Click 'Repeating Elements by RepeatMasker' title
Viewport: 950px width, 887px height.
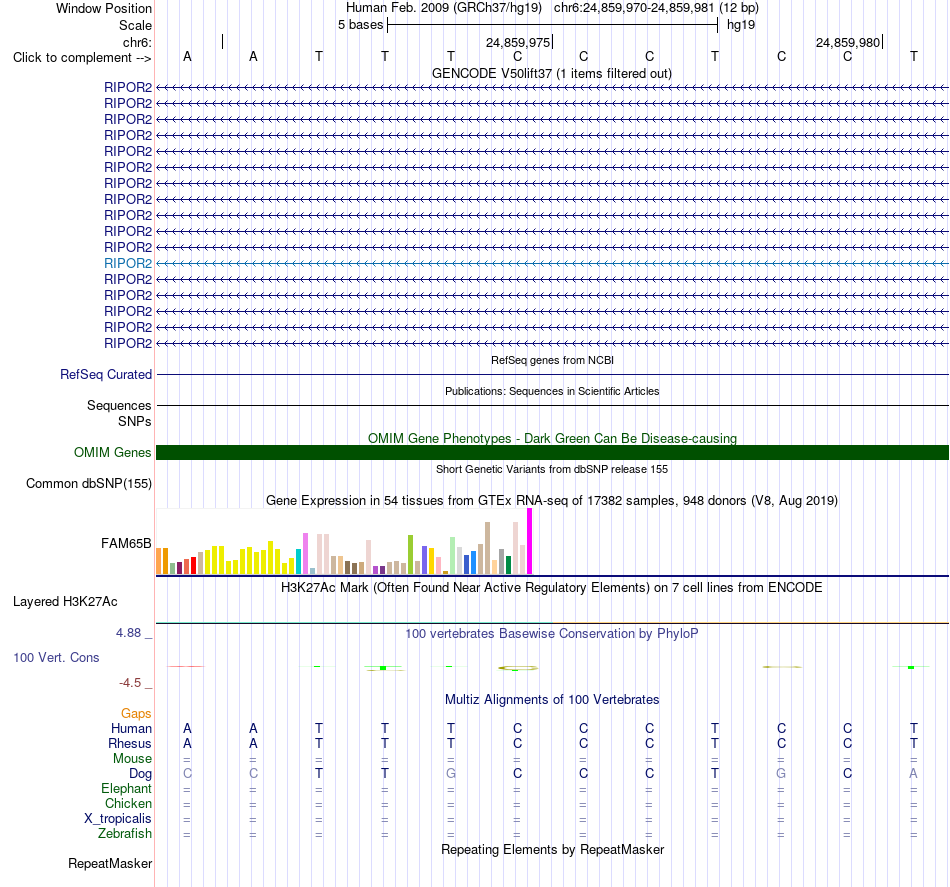[553, 849]
